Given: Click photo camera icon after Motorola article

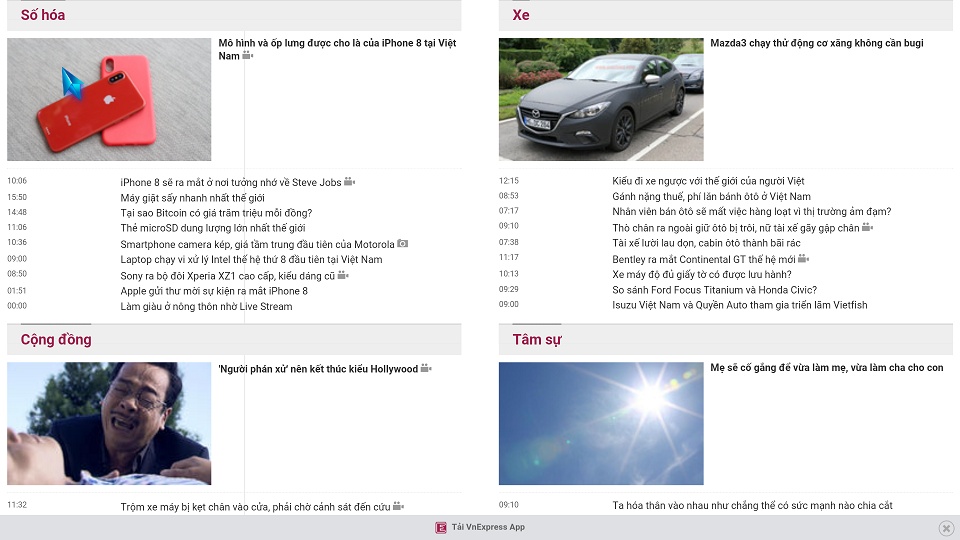Looking at the screenshot, I should [x=402, y=244].
